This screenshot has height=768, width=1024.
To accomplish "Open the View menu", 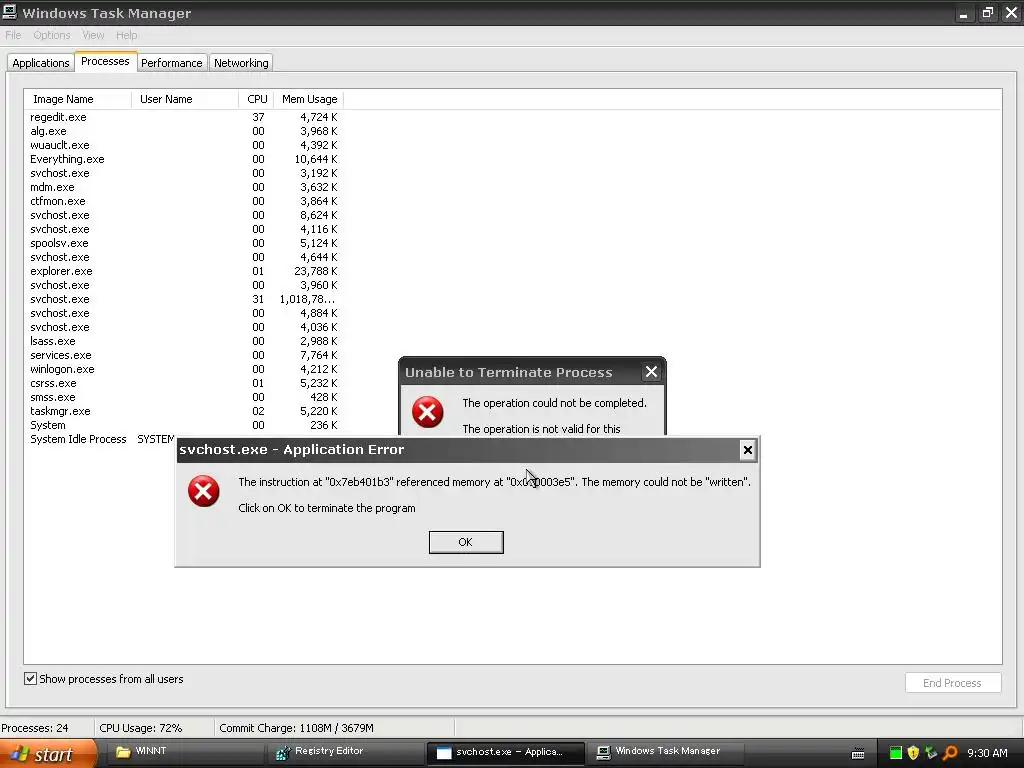I will click(x=93, y=35).
